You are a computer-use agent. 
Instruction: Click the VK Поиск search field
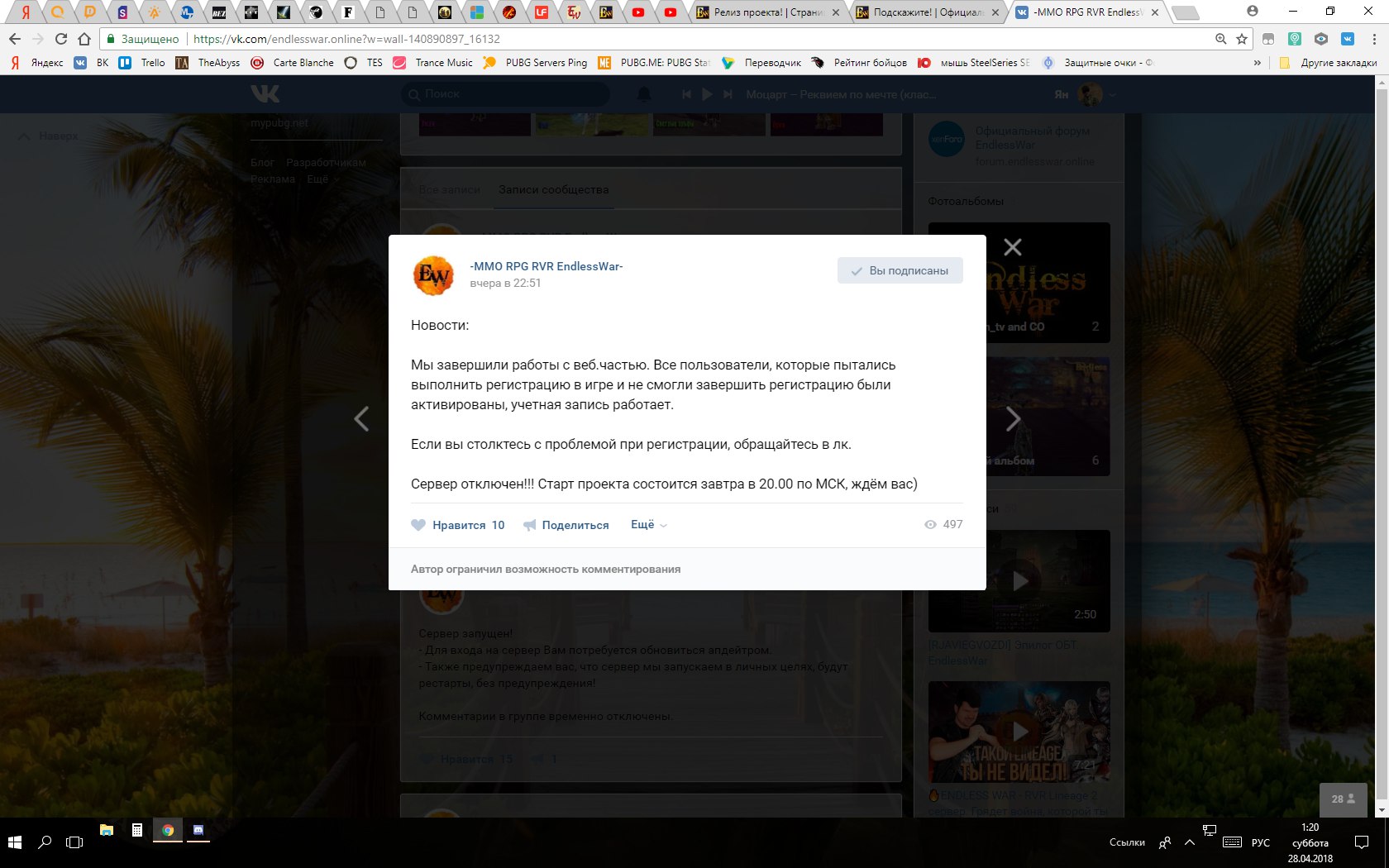tap(505, 94)
